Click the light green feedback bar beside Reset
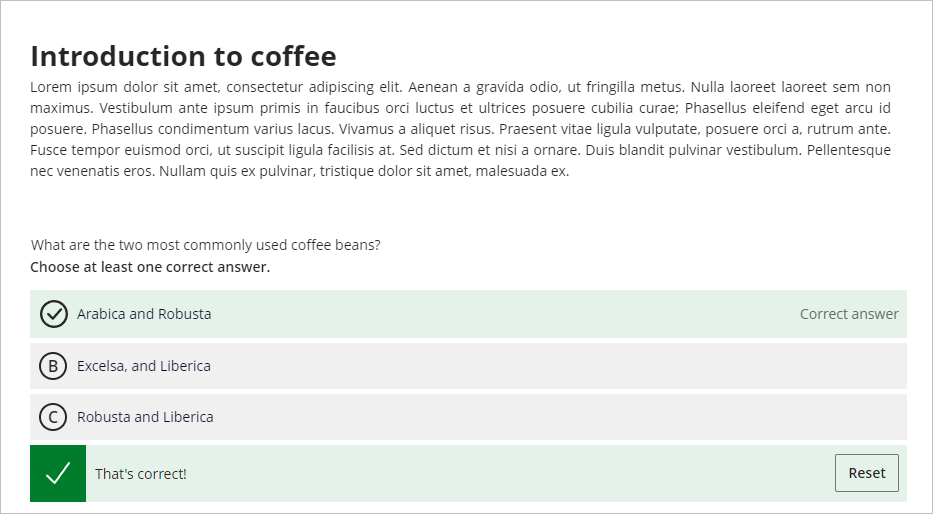This screenshot has height=514, width=933. 506,474
